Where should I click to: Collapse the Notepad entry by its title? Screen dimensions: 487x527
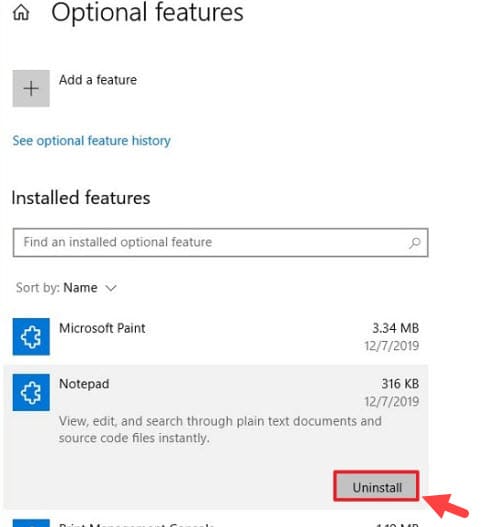(x=84, y=384)
